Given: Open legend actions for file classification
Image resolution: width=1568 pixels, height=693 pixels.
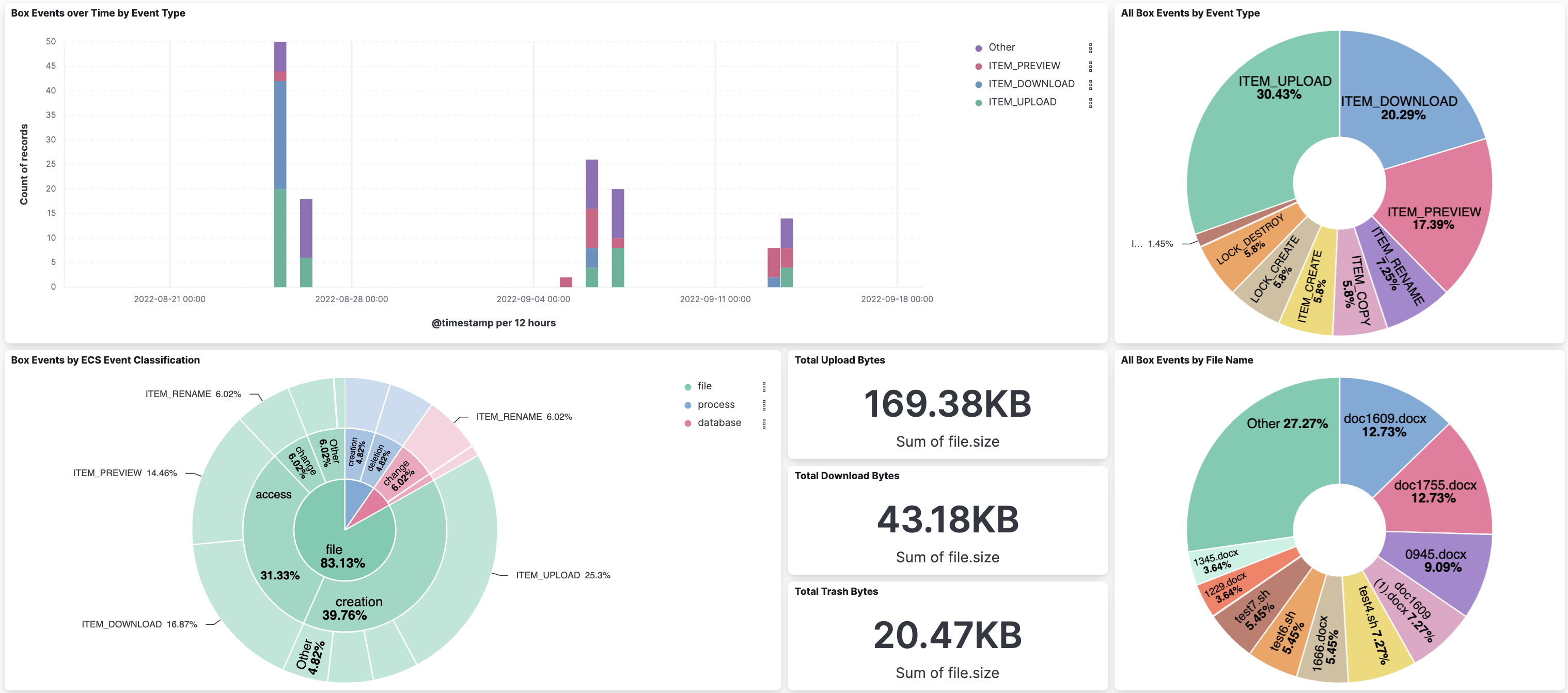Looking at the screenshot, I should click(765, 386).
